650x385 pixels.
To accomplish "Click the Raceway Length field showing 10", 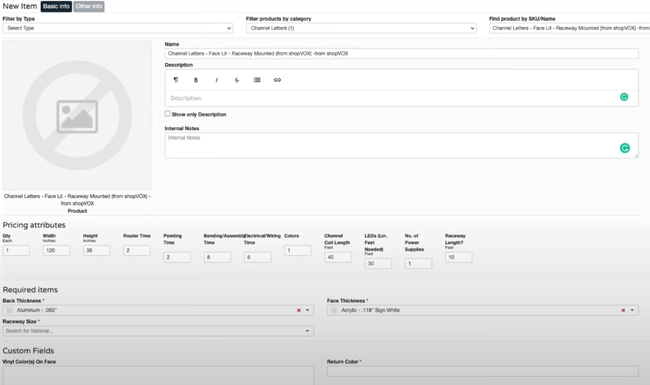I will pos(458,257).
